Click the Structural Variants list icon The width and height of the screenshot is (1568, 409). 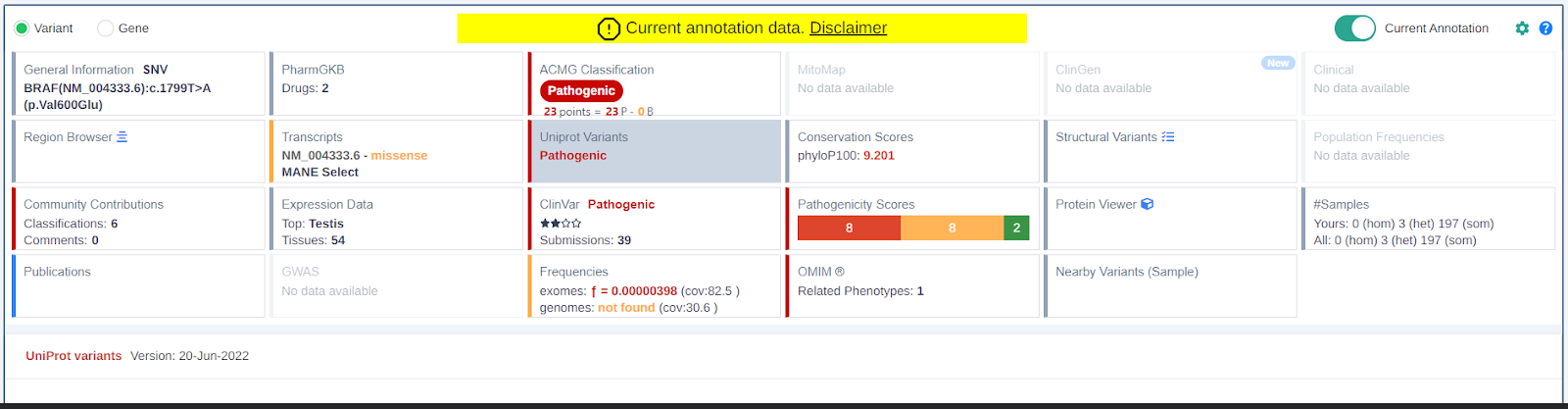[x=1168, y=137]
